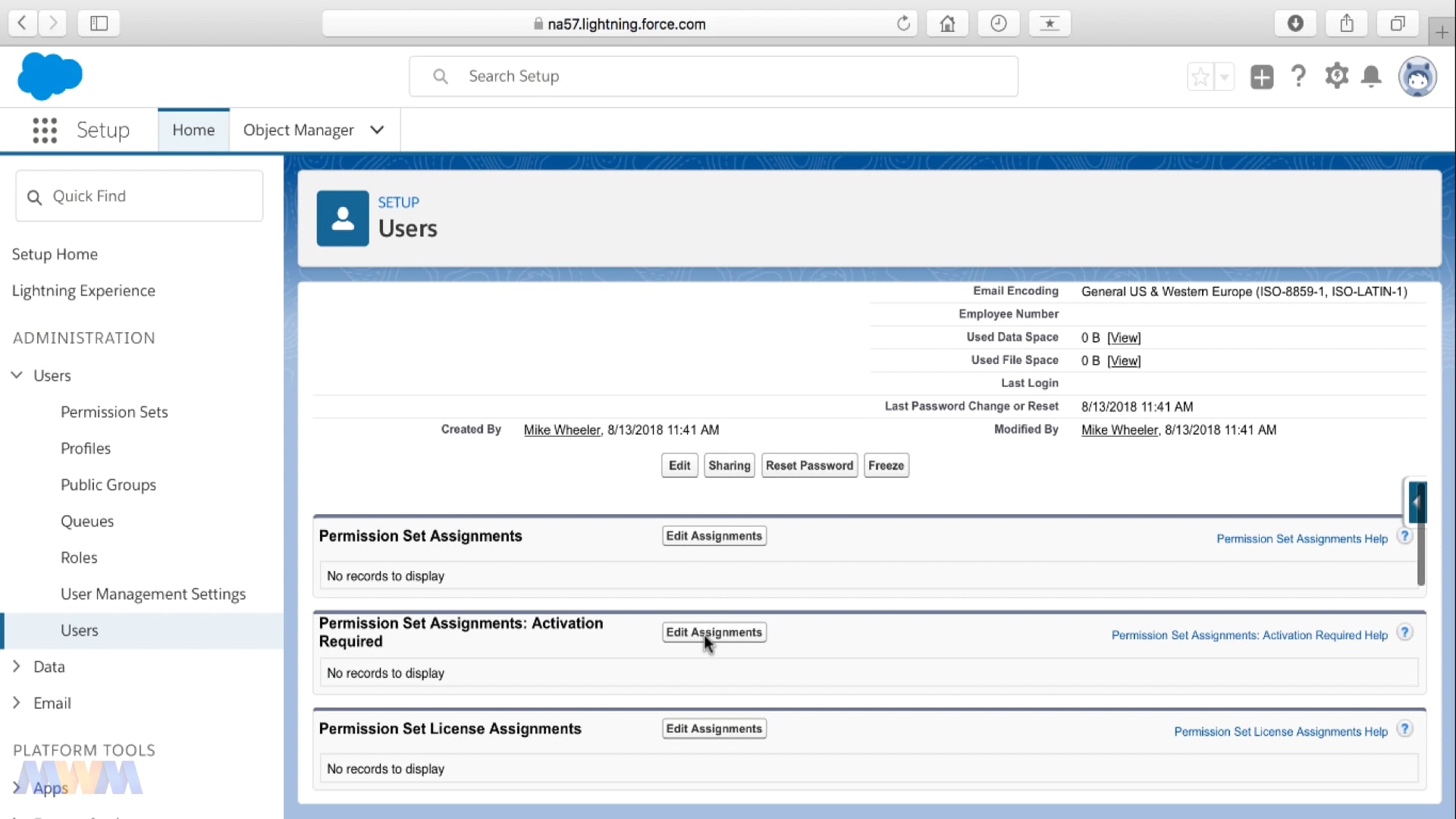Select the Home tab
The image size is (1456, 819).
pyautogui.click(x=193, y=130)
